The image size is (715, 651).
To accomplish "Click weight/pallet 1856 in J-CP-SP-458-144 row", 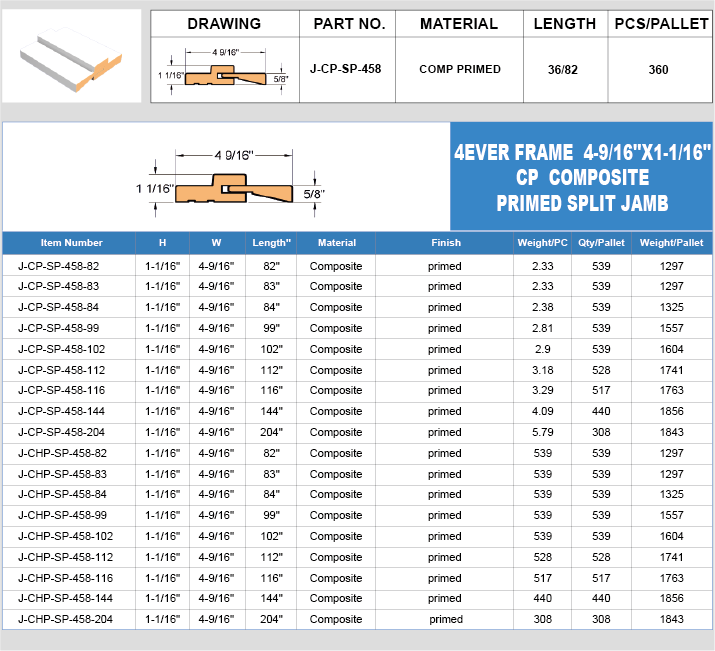I will point(671,411).
